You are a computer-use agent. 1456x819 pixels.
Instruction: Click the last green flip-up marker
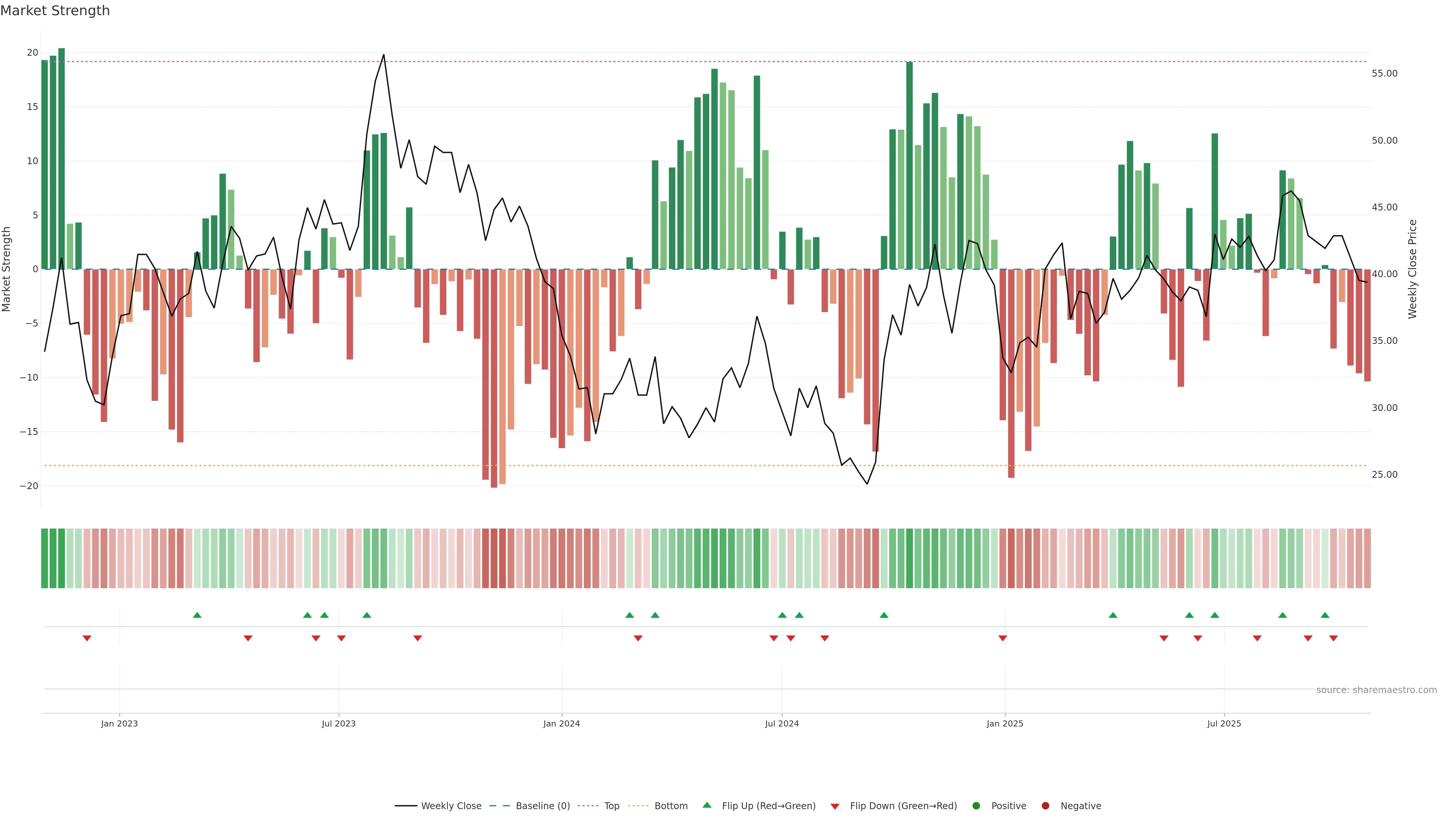pos(1325,615)
